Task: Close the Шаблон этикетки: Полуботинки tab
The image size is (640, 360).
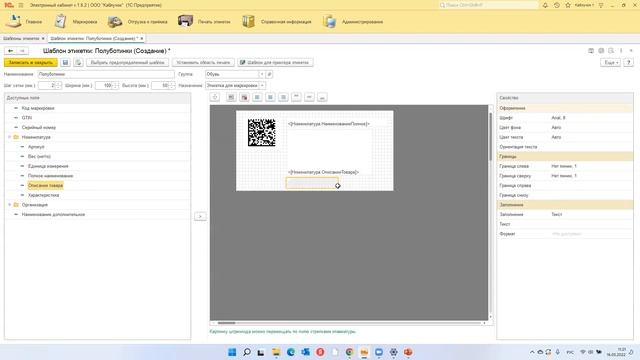Action: pyautogui.click(x=142, y=38)
